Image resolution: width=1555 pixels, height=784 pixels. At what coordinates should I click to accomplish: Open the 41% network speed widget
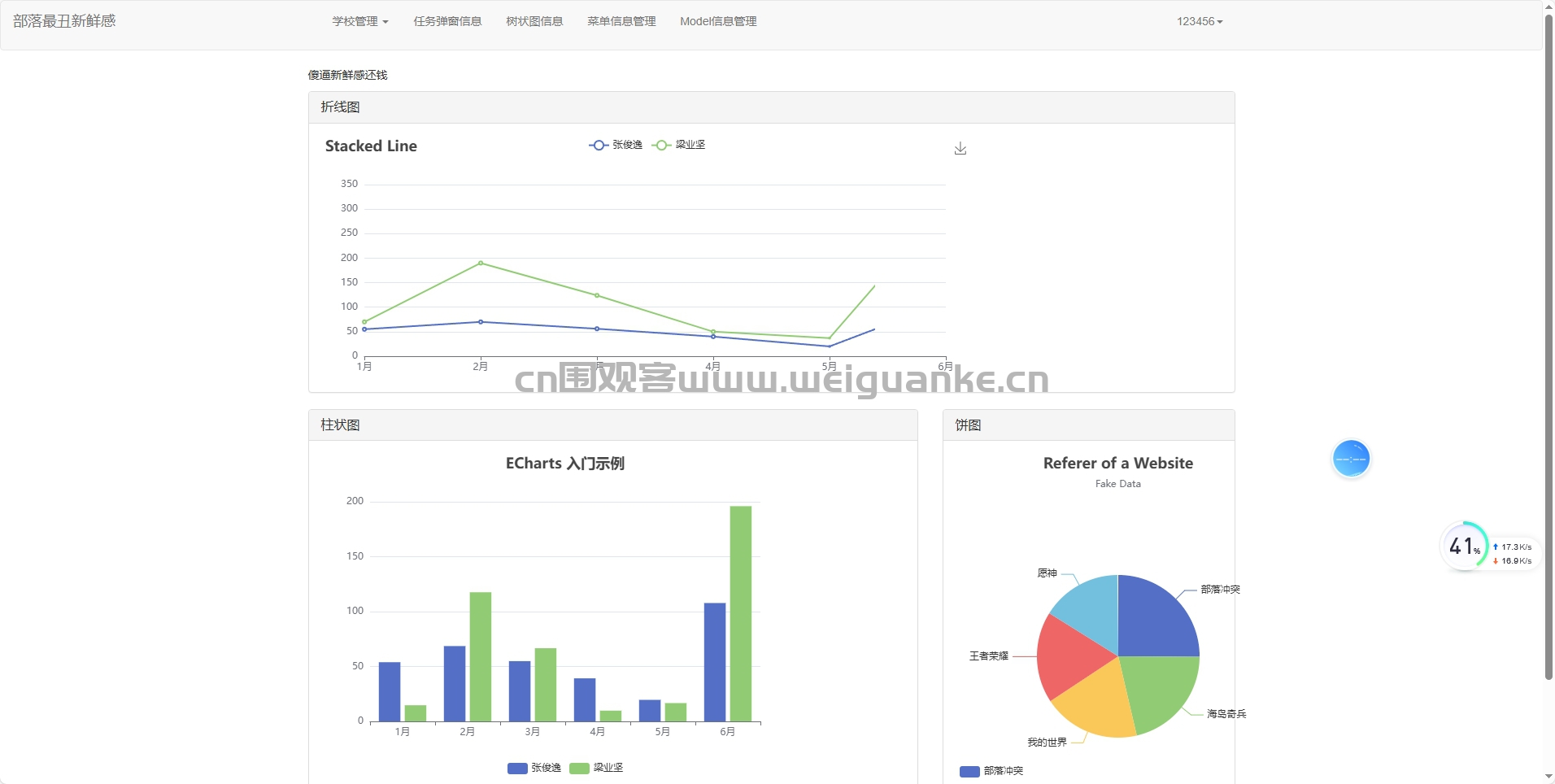pos(1465,546)
